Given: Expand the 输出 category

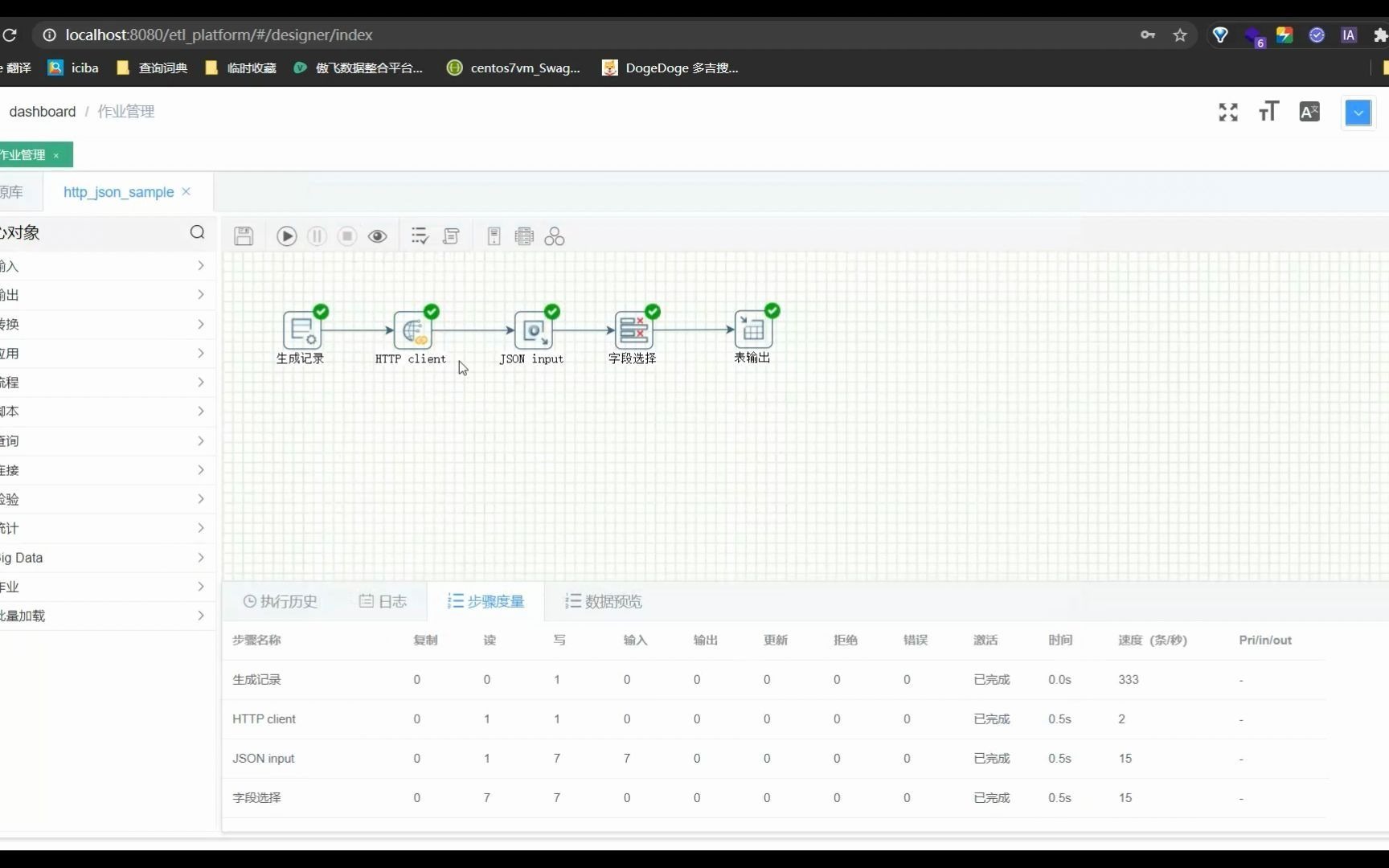Looking at the screenshot, I should click(x=108, y=295).
